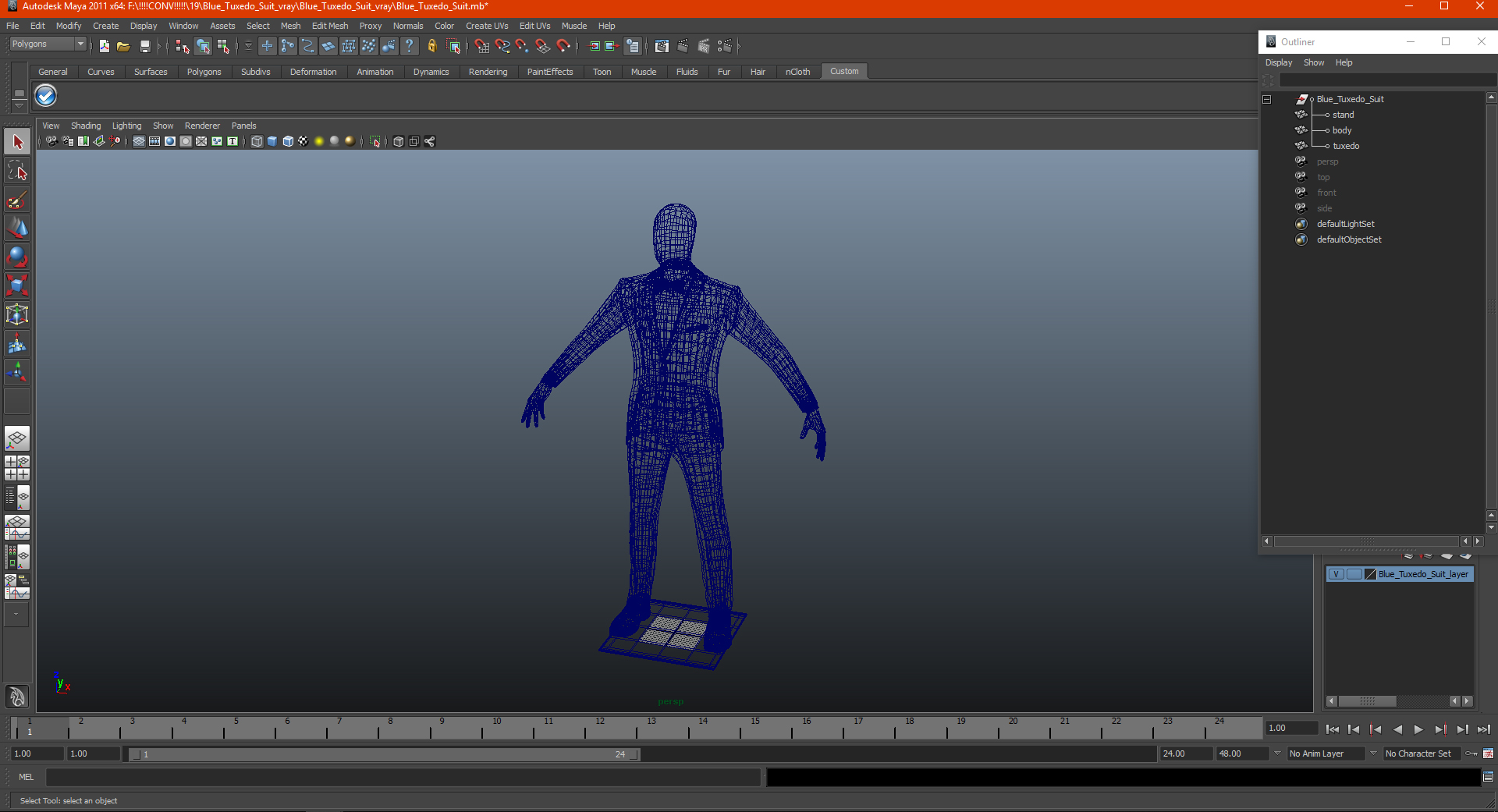This screenshot has width=1498, height=812.
Task: Click the select camera icon in panel toolbar
Action: pyautogui.click(x=51, y=141)
